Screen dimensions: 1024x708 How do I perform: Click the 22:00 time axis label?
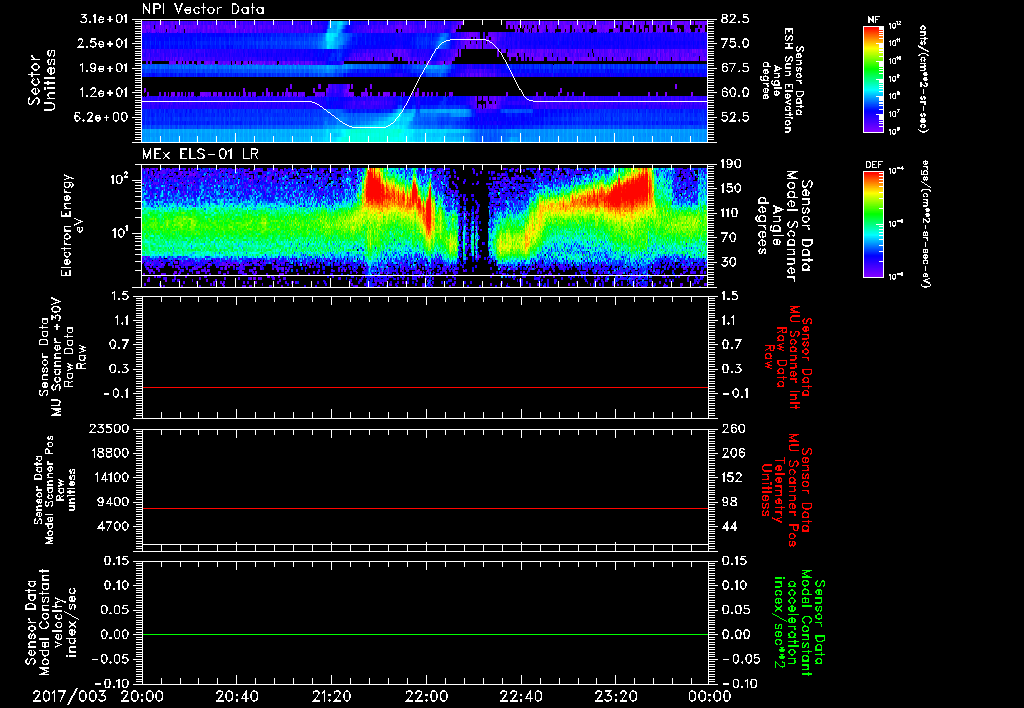click(426, 696)
